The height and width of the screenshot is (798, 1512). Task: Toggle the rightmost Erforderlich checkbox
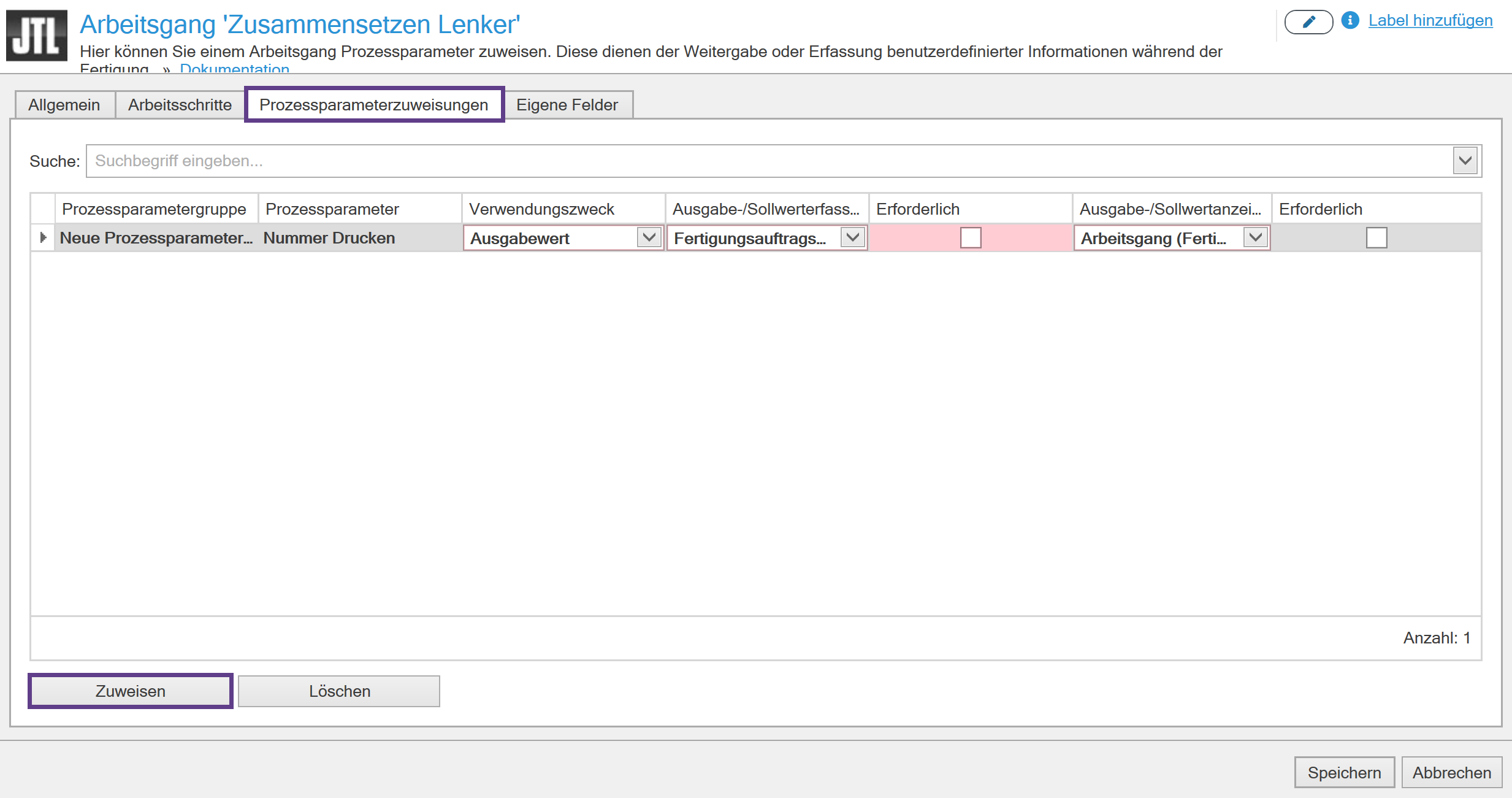[1376, 237]
